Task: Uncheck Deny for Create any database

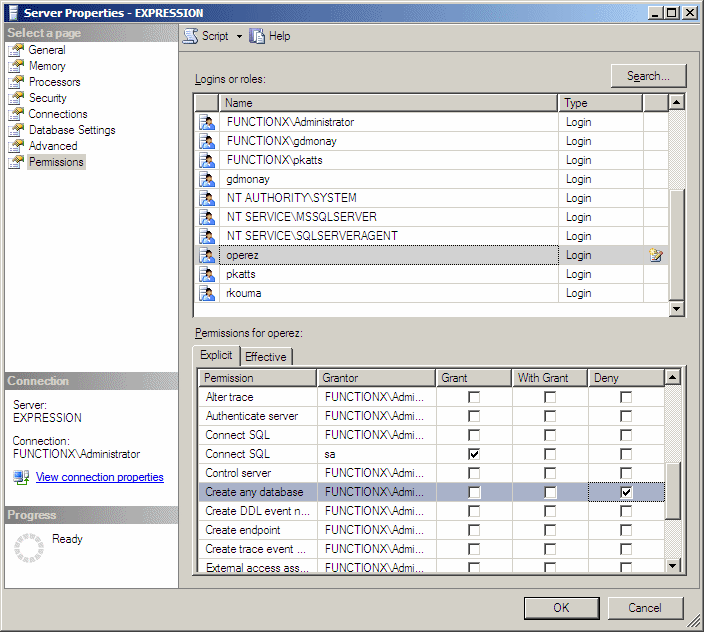Action: click(x=626, y=492)
